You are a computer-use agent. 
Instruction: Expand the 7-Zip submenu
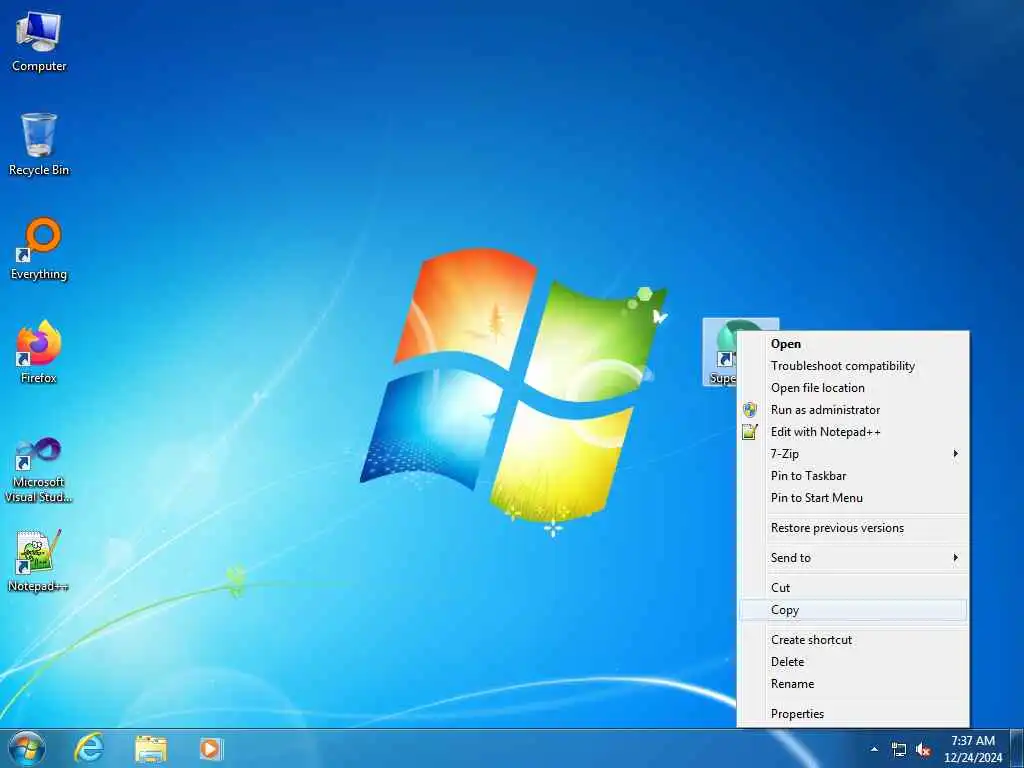(853, 454)
